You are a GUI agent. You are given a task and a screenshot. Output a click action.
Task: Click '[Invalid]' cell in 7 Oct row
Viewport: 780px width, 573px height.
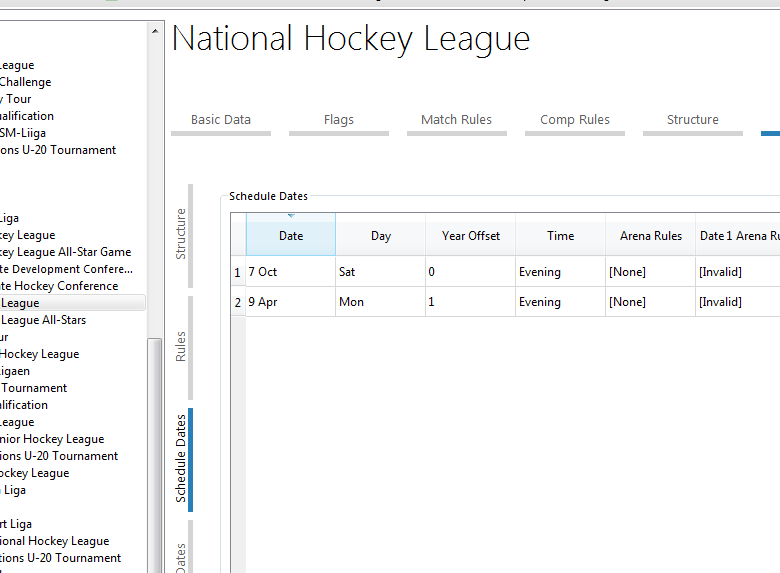pyautogui.click(x=738, y=272)
